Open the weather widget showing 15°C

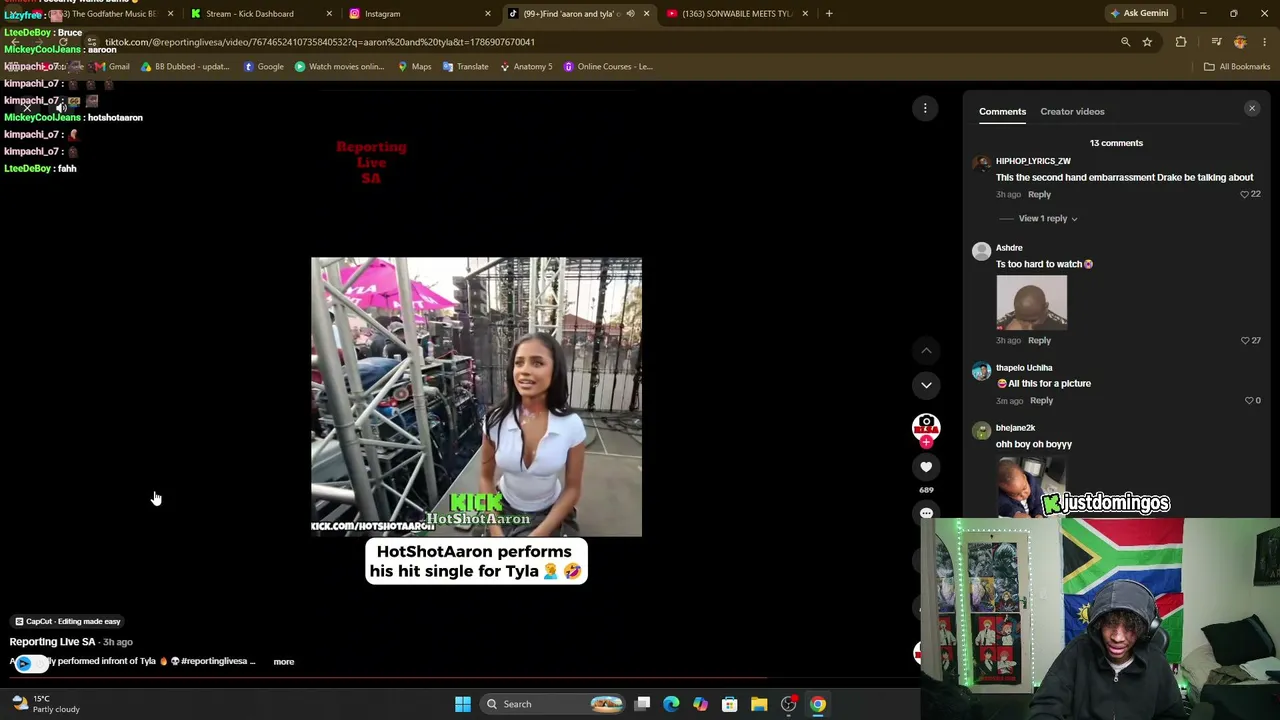tap(46, 704)
